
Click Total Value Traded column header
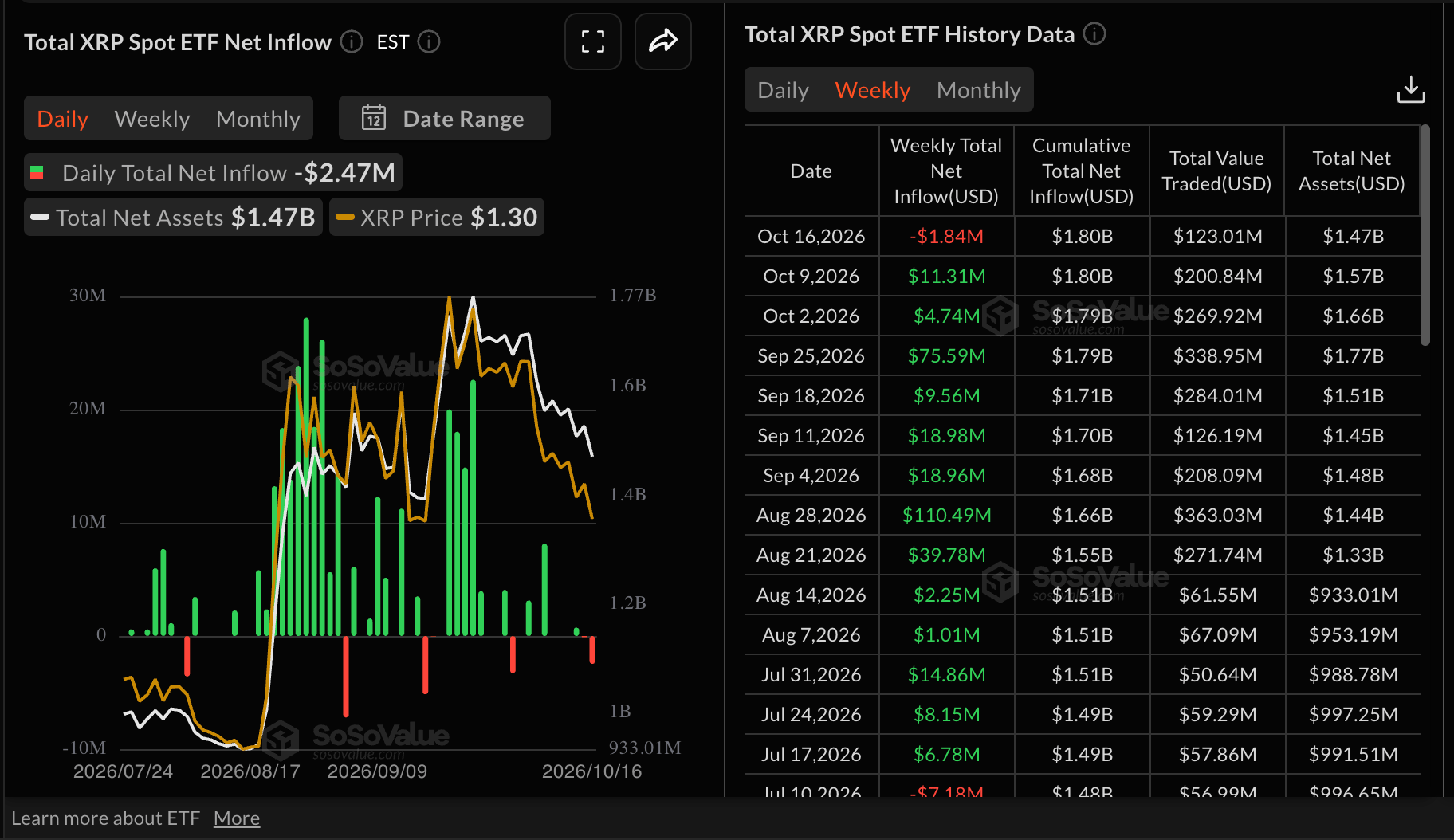pos(1216,171)
